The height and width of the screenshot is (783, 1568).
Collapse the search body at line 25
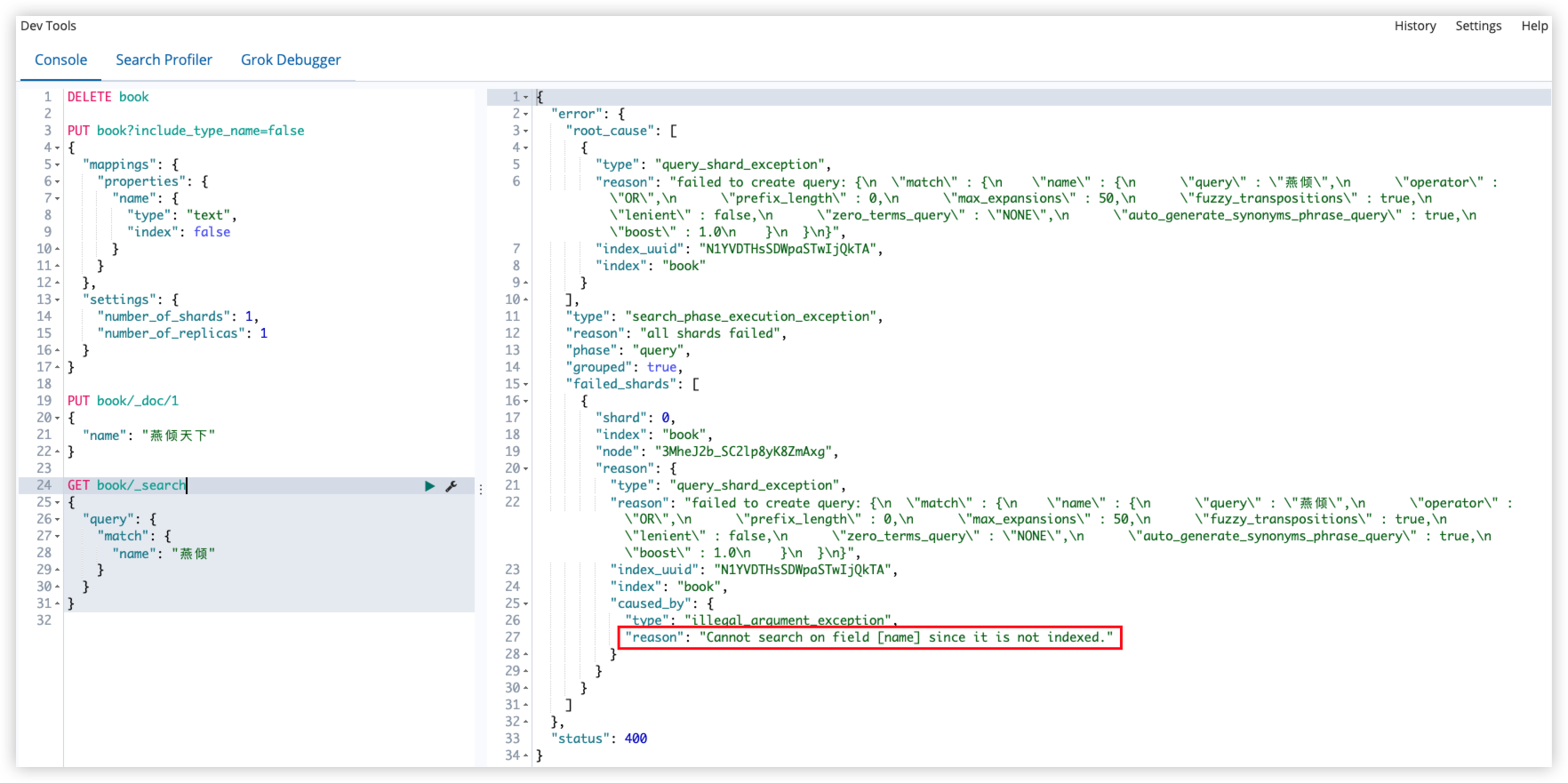[58, 502]
